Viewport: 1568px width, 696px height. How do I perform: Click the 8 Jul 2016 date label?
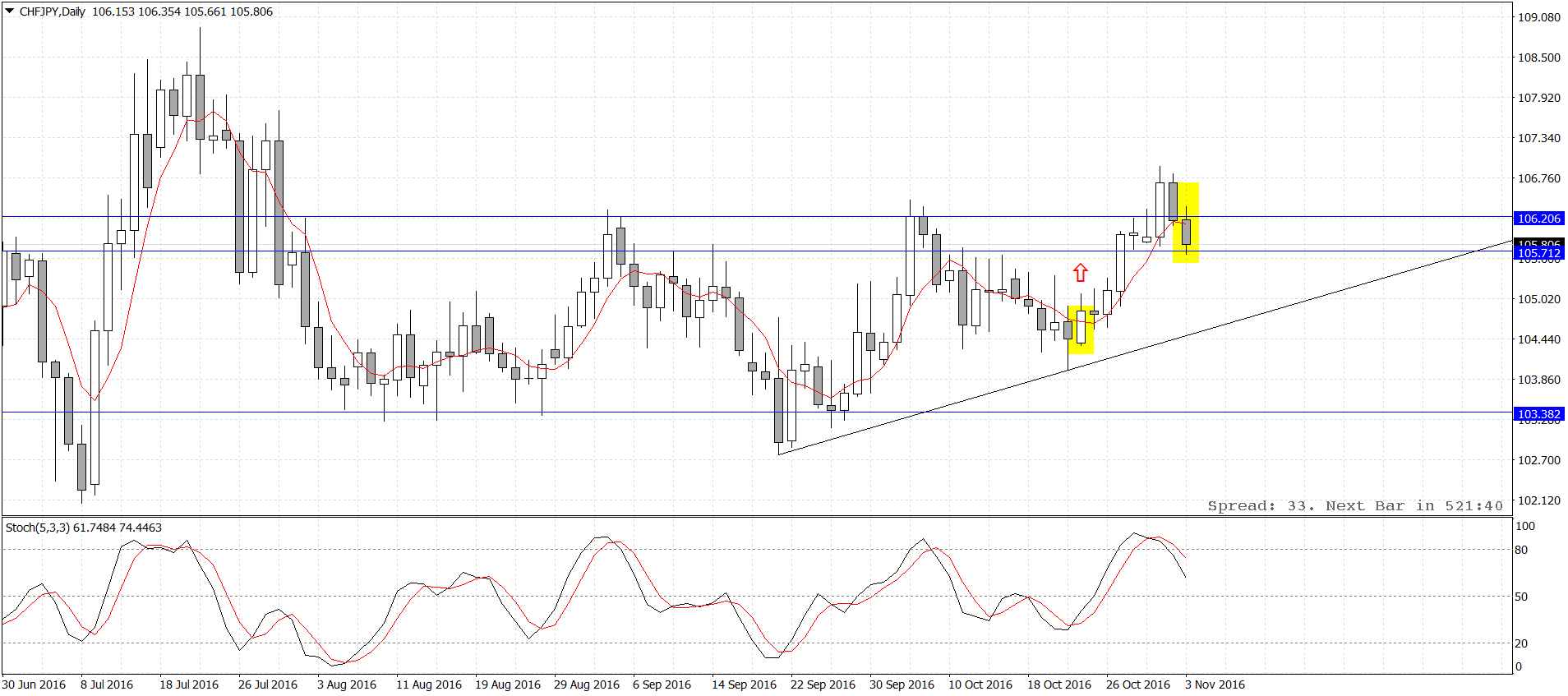(x=107, y=684)
